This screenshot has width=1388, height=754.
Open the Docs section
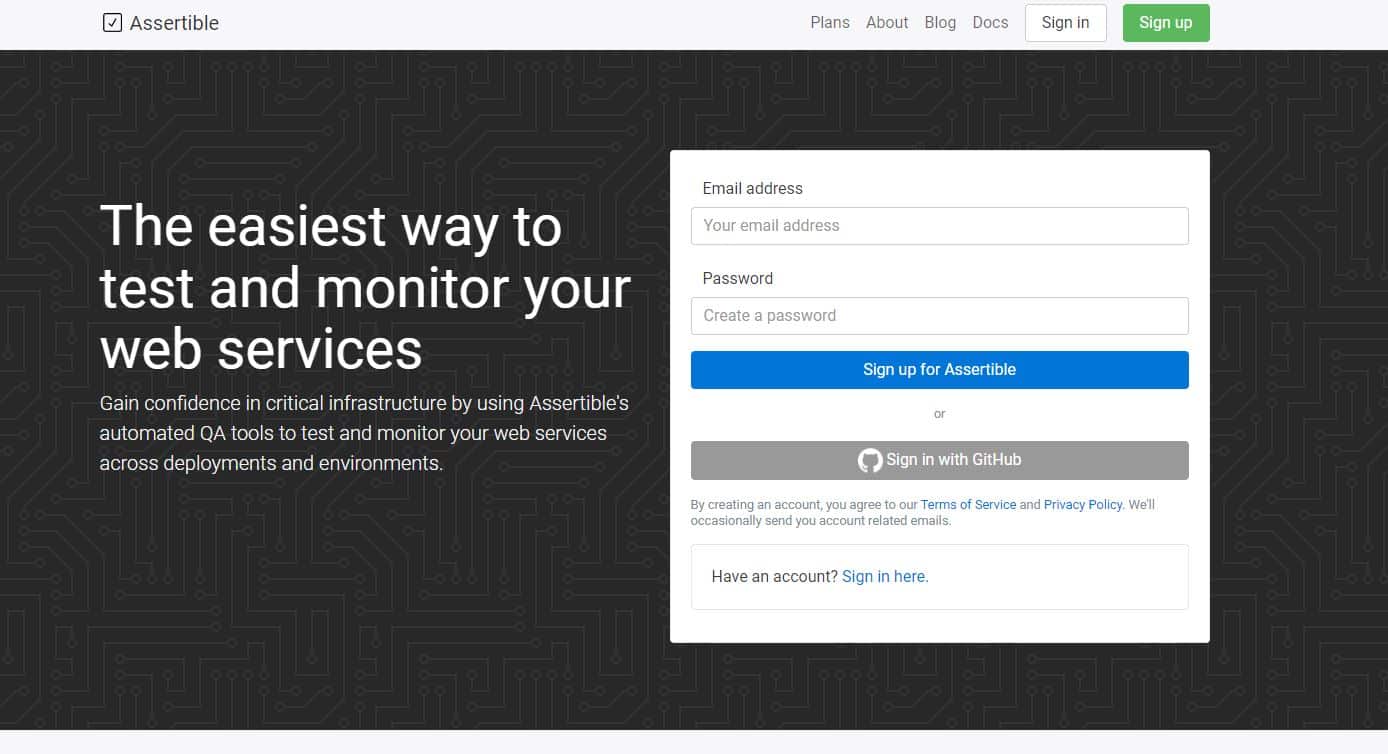989,22
